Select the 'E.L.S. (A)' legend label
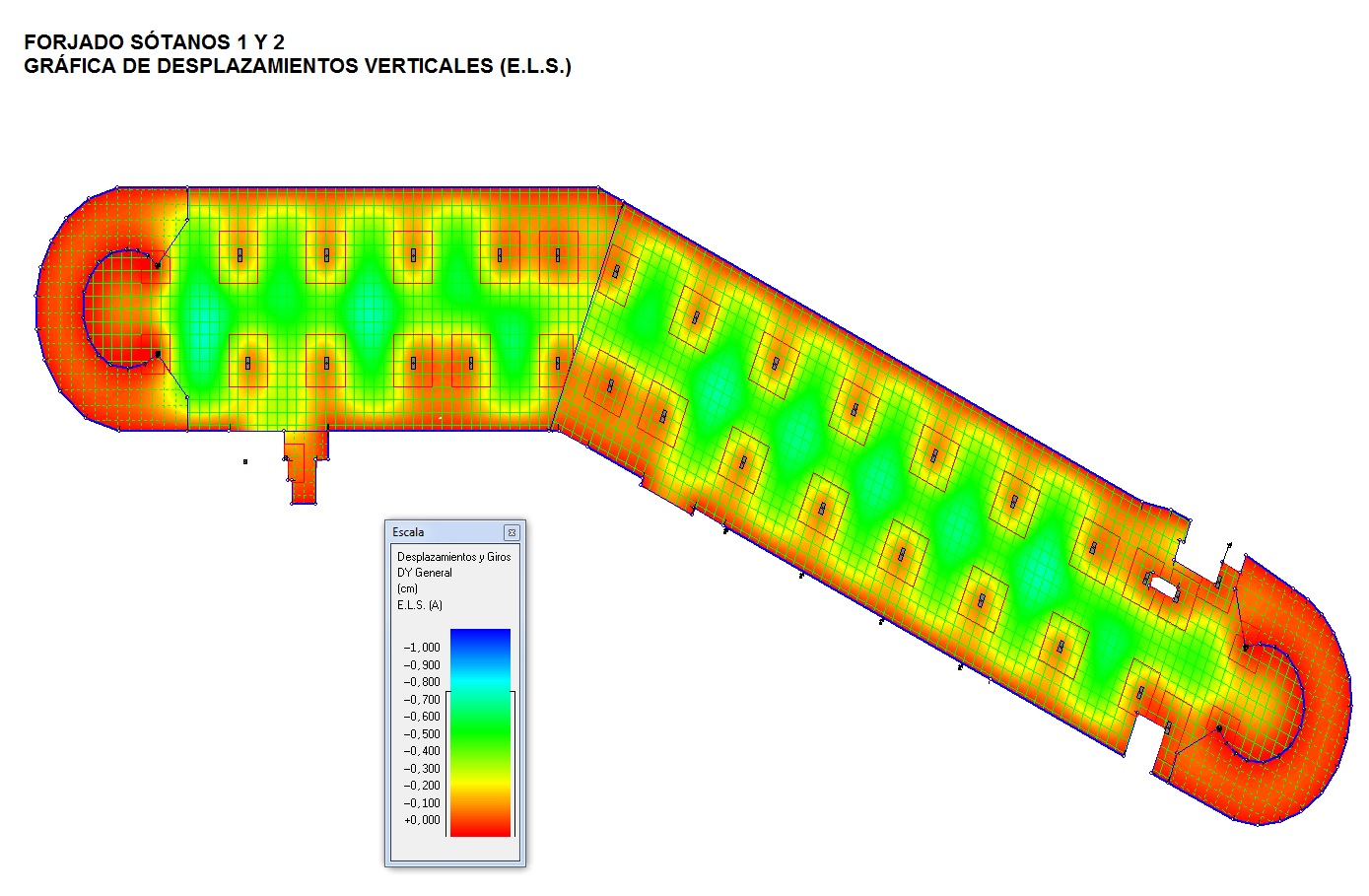Image resolution: width=1369 pixels, height=896 pixels. pos(420,605)
